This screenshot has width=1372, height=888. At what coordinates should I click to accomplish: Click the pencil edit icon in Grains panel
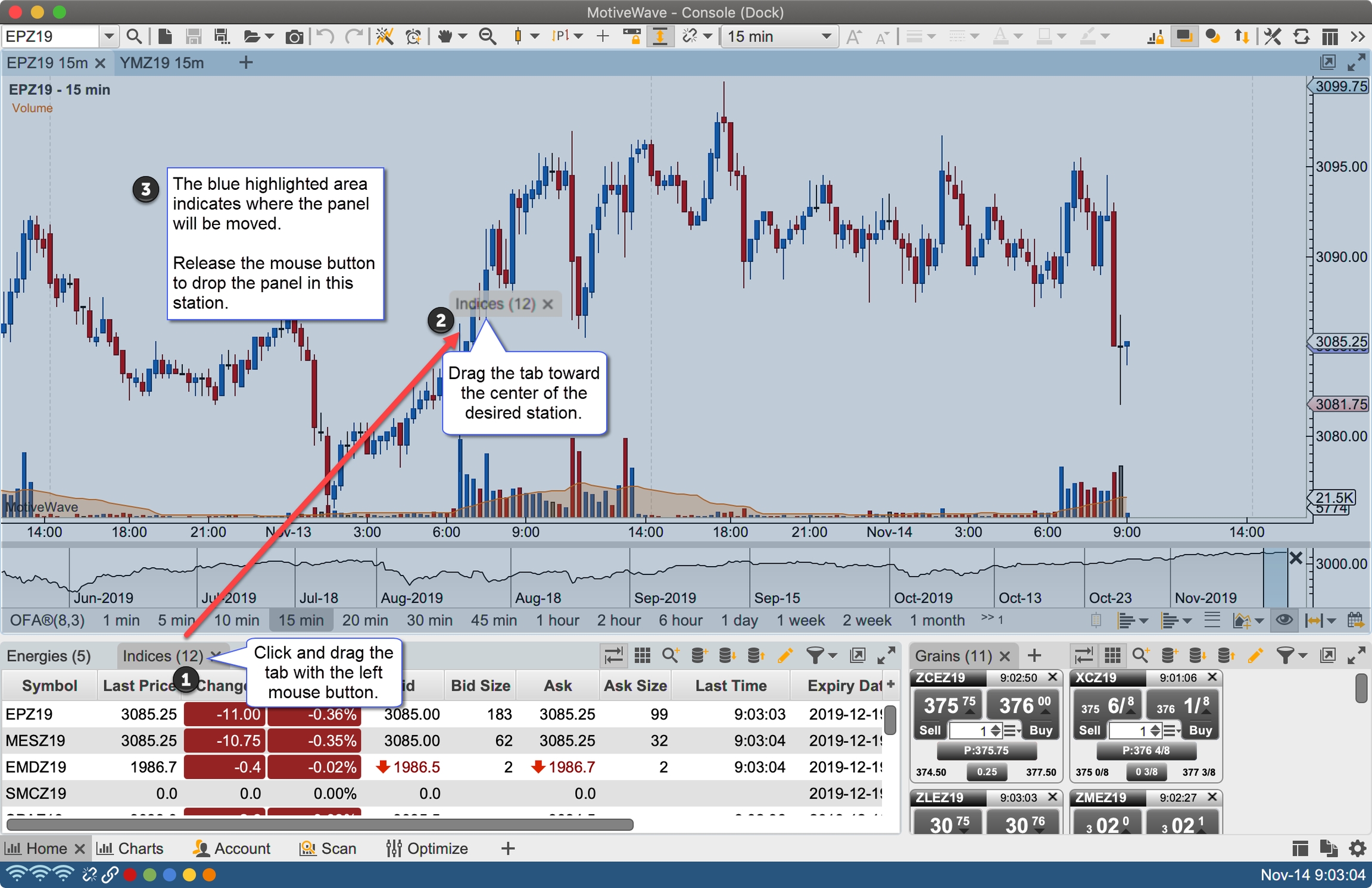pos(1255,655)
